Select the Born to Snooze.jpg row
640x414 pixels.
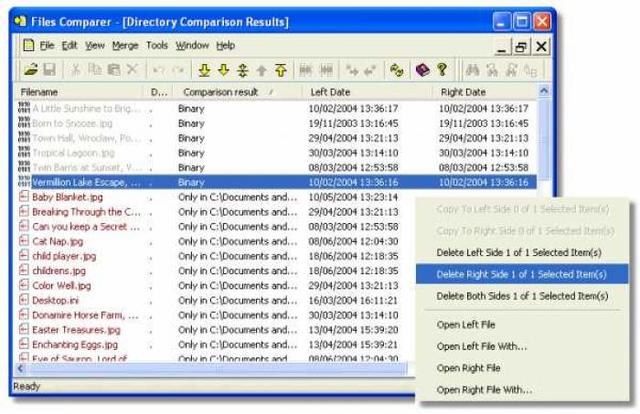coord(277,123)
